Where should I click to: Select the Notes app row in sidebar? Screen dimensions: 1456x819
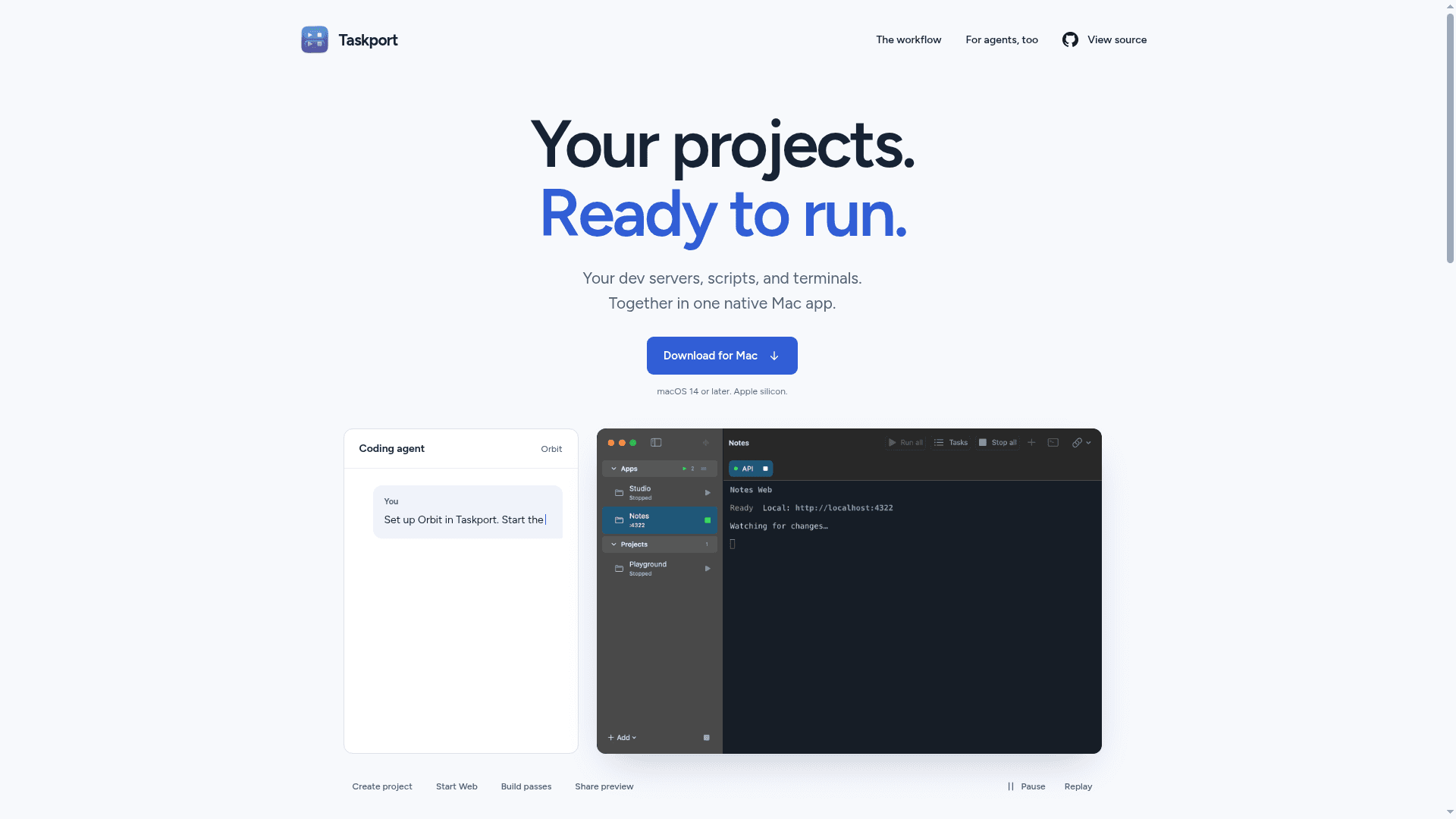[x=660, y=520]
